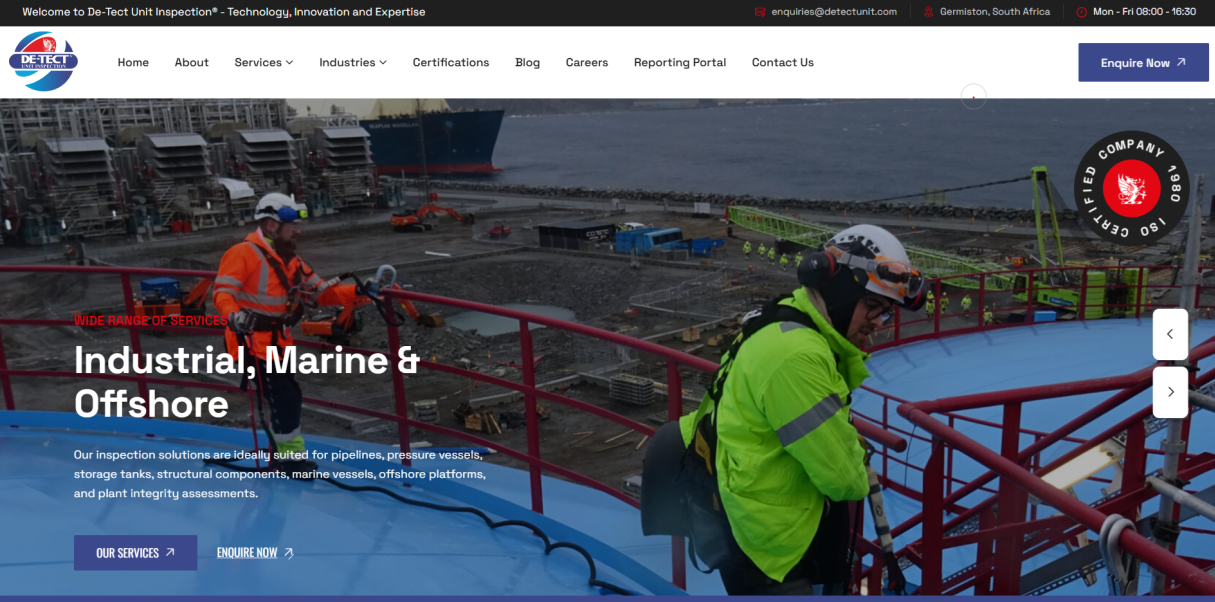Image resolution: width=1215 pixels, height=602 pixels.
Task: Click the enquiries@detectunit.com email link
Action: 834,12
